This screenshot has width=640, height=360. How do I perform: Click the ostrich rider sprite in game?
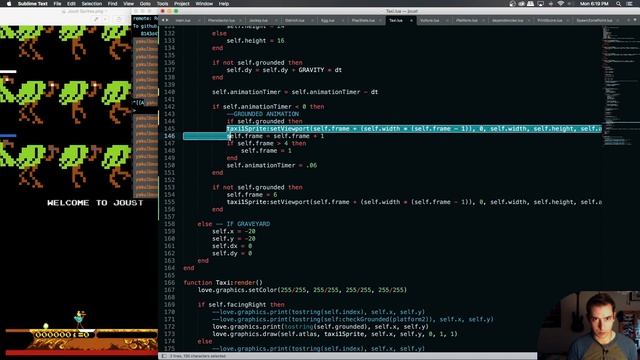(79, 320)
